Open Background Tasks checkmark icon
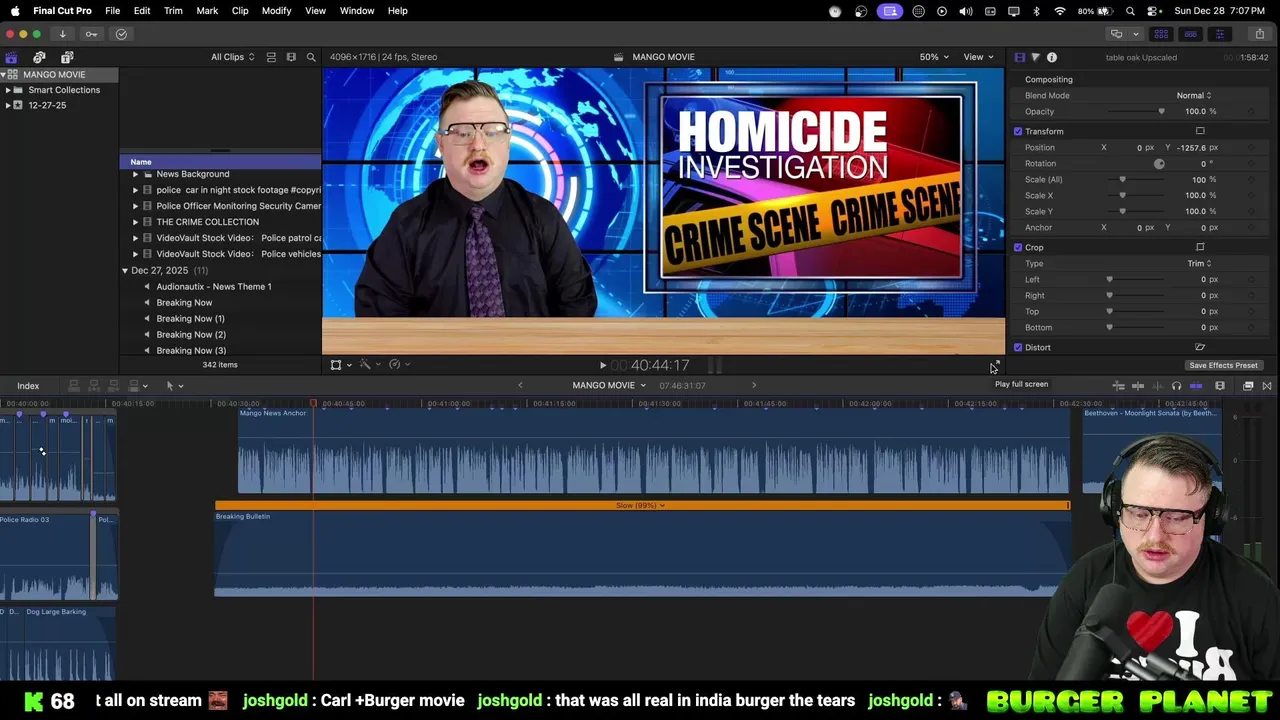This screenshot has height=720, width=1280. pyautogui.click(x=121, y=34)
